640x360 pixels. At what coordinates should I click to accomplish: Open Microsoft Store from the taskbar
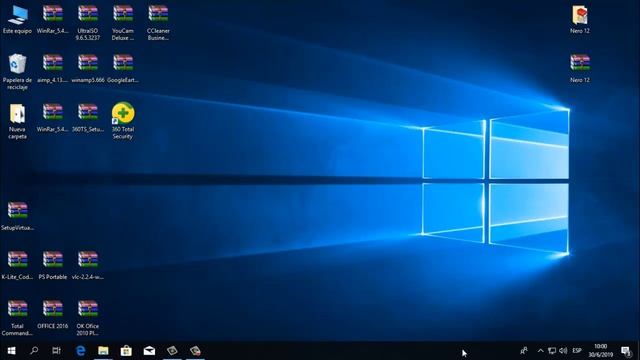[126, 351]
